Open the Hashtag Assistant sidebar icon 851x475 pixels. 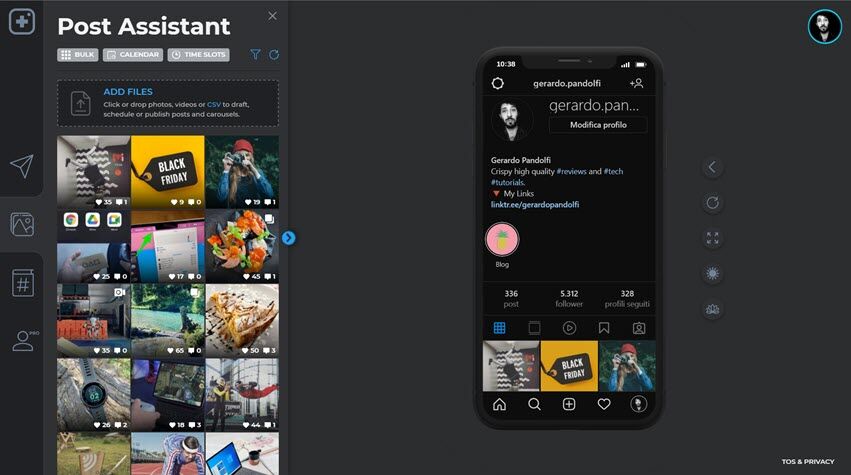tap(22, 282)
